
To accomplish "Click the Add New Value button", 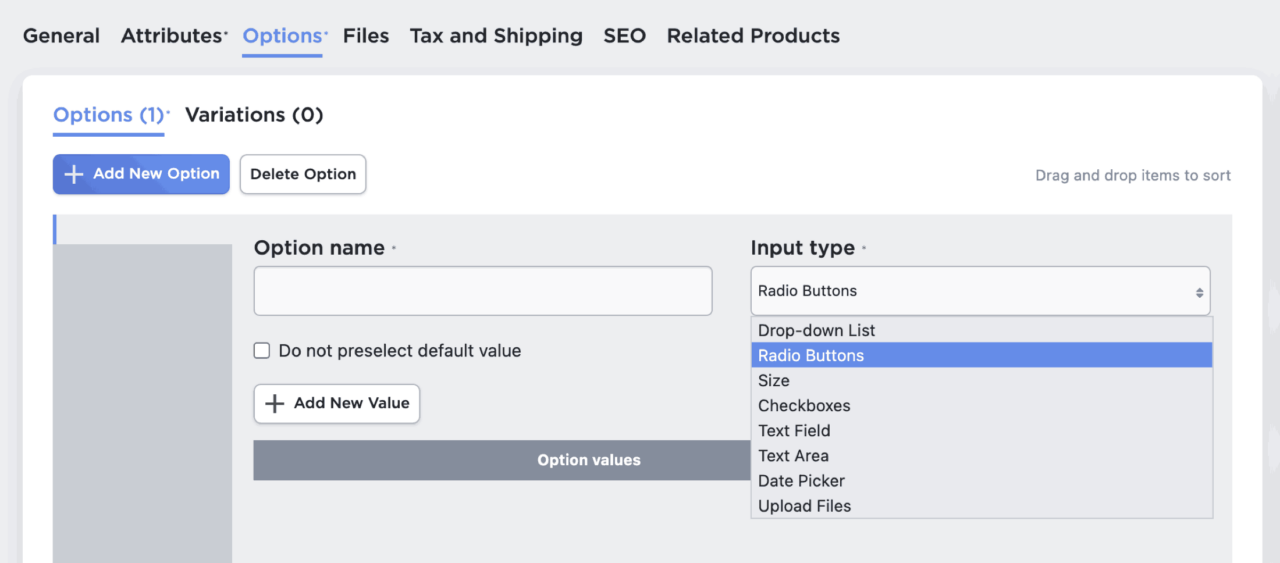I will pyautogui.click(x=336, y=403).
